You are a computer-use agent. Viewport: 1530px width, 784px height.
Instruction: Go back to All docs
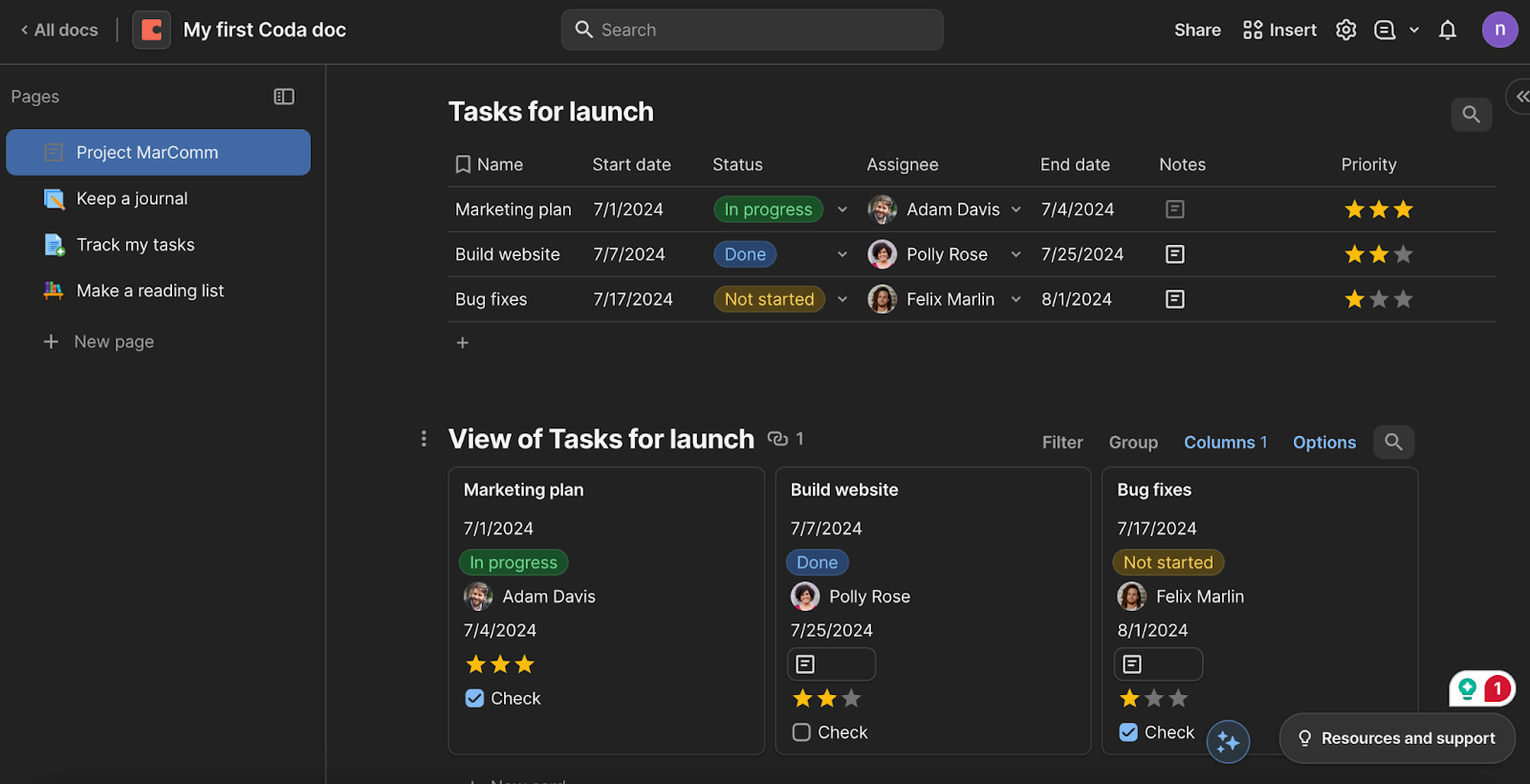[59, 30]
